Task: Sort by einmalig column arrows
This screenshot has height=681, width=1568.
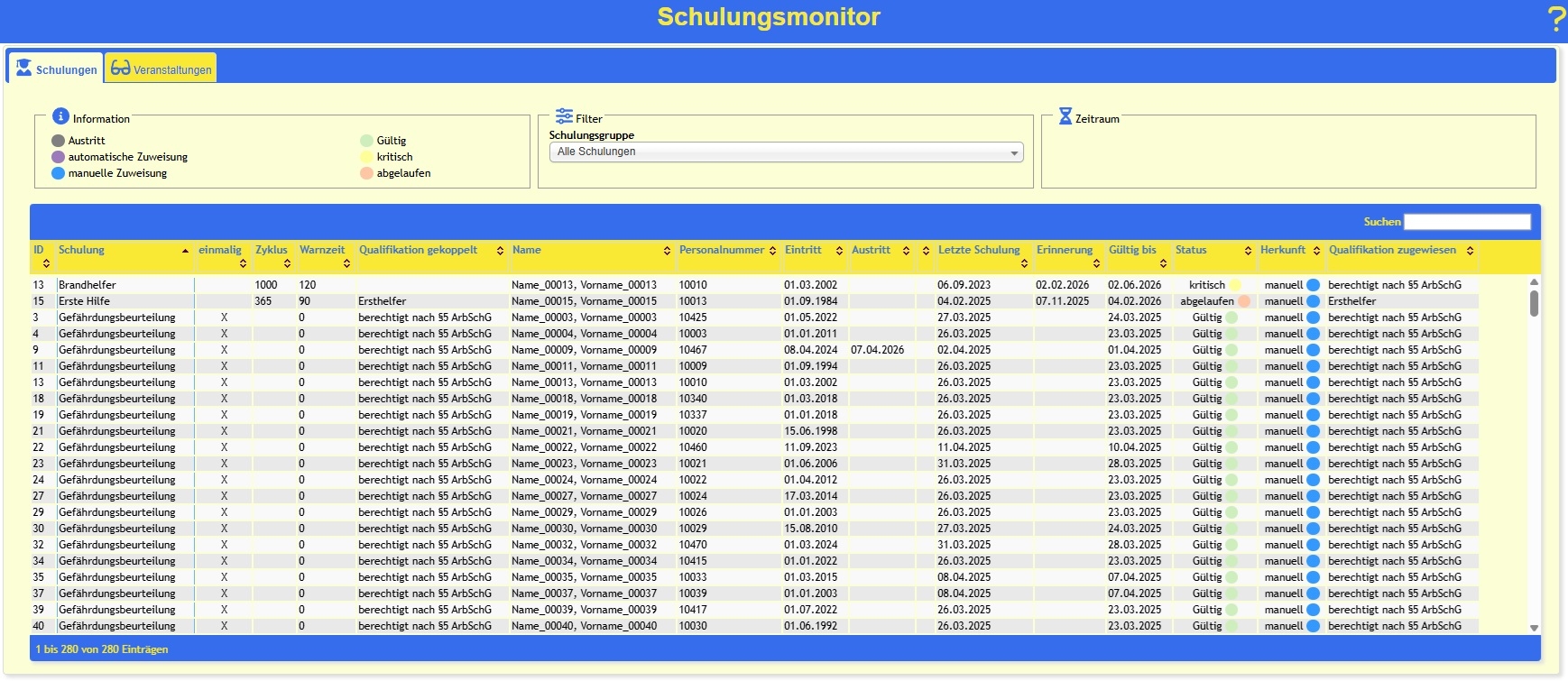Action: [x=243, y=263]
